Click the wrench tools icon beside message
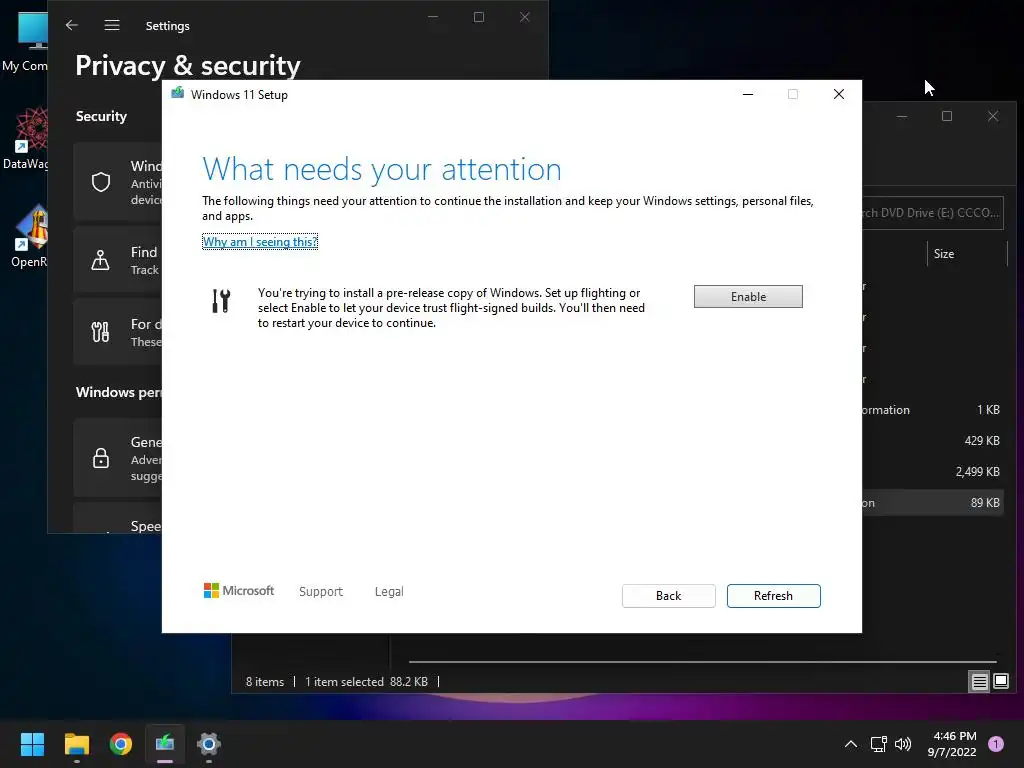This screenshot has height=768, width=1024. click(221, 301)
